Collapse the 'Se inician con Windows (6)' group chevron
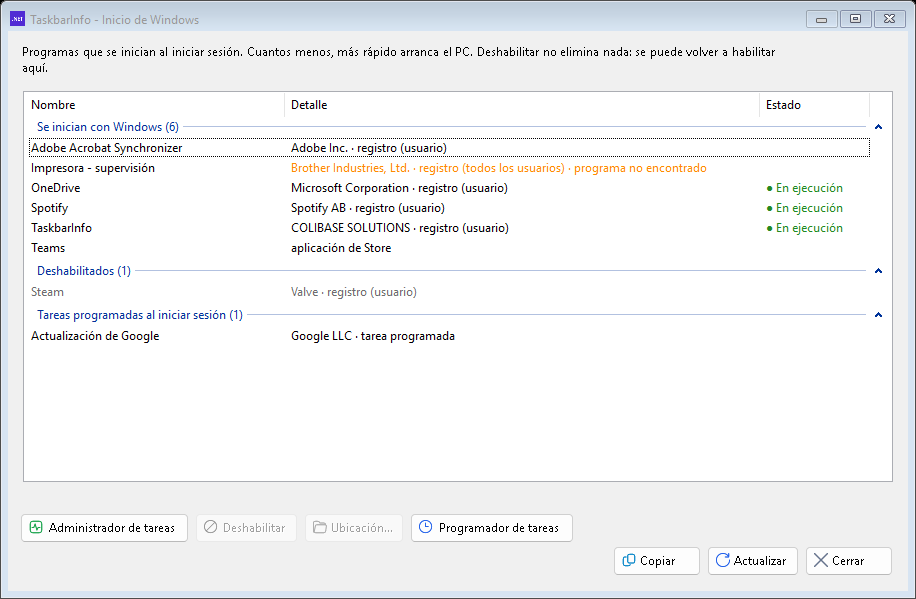Viewport: 916px width, 599px height. pyautogui.click(x=878, y=127)
